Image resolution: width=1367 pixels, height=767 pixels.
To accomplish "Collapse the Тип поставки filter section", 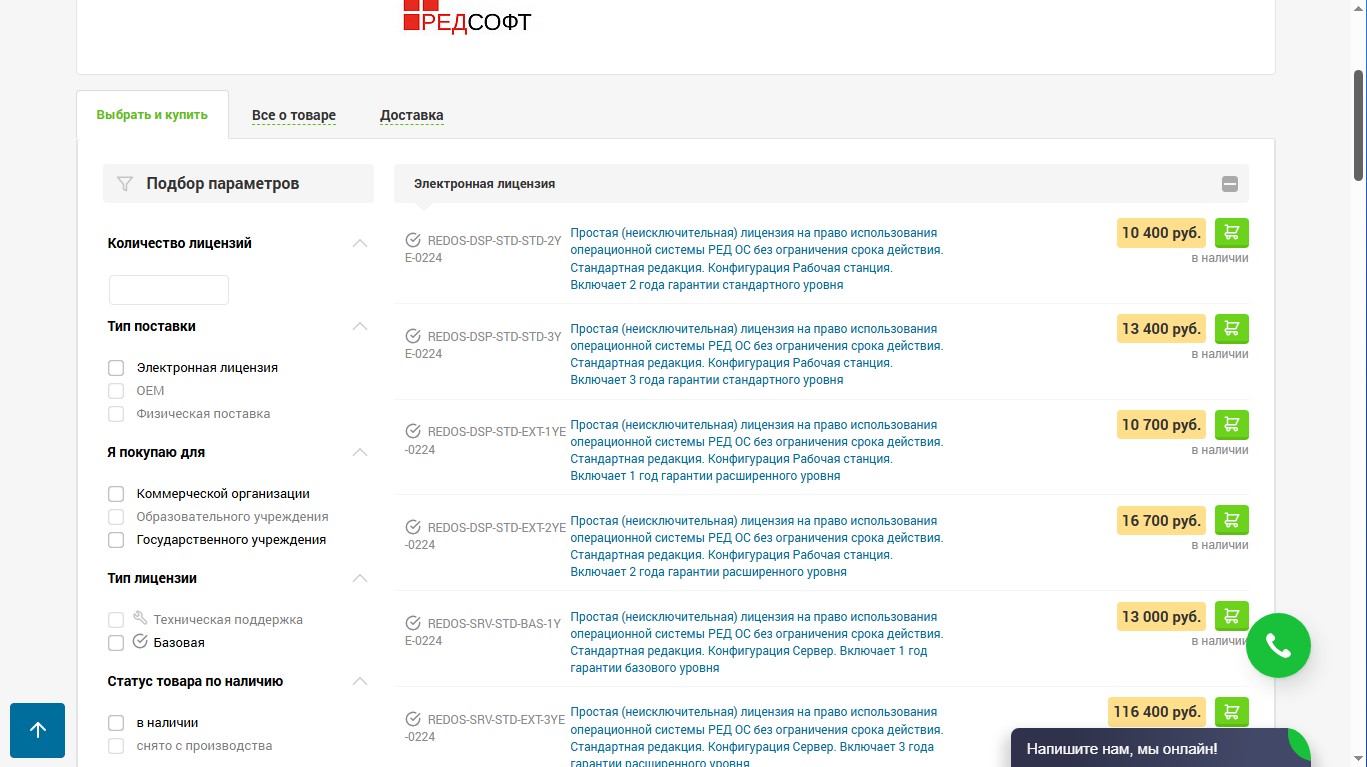I will (x=360, y=326).
